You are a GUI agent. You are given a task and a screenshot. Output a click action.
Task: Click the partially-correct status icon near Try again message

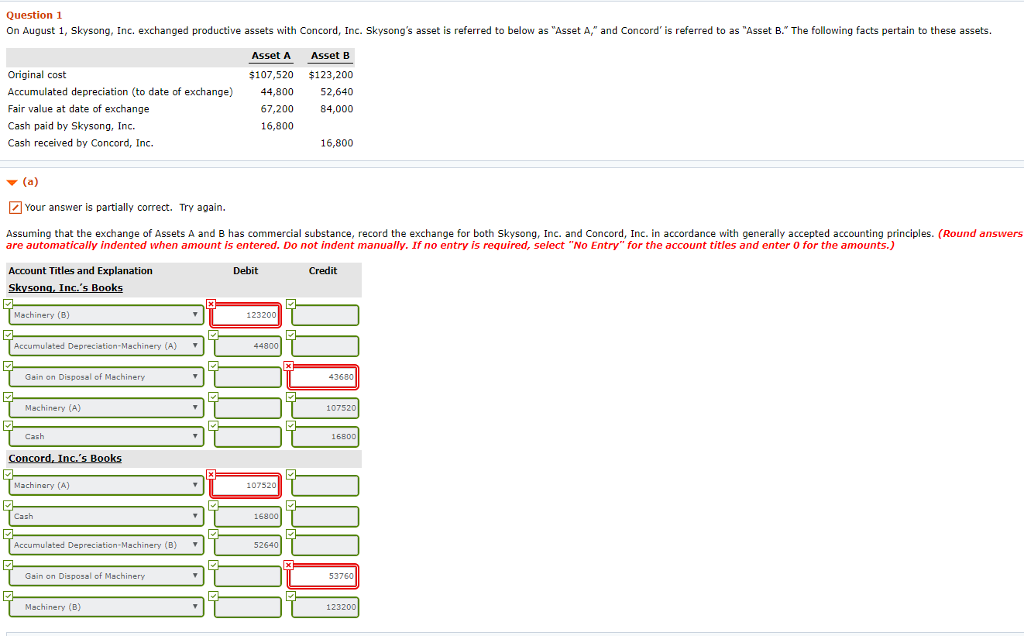[15, 207]
